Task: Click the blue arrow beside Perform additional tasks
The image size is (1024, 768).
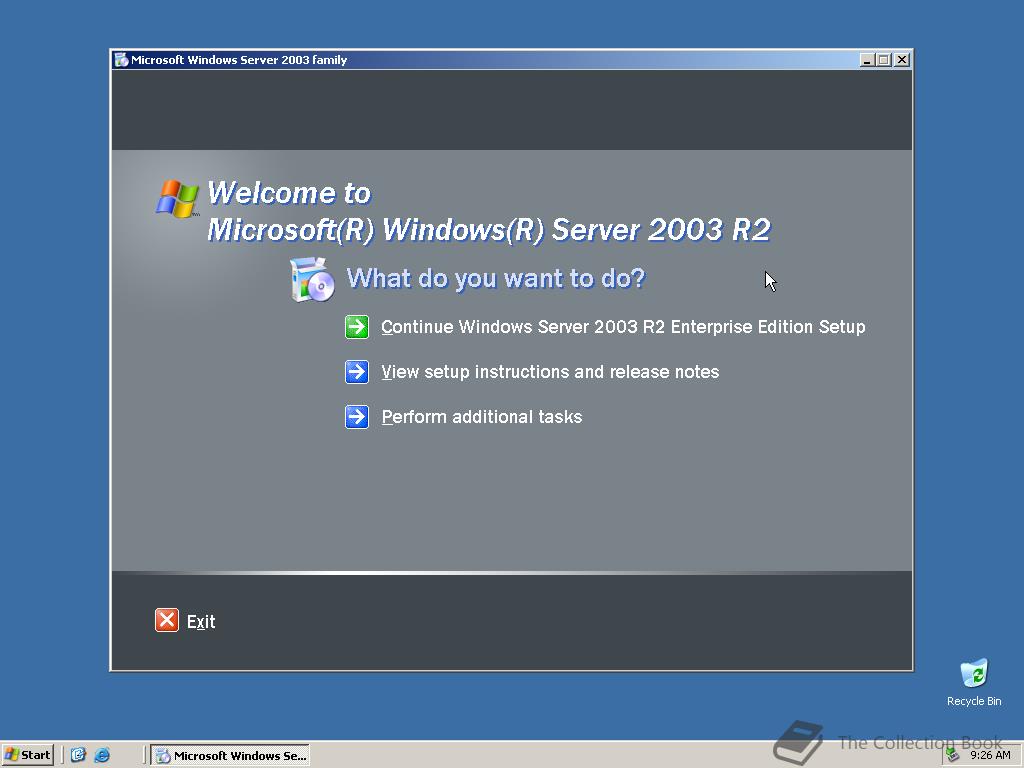Action: pos(357,417)
